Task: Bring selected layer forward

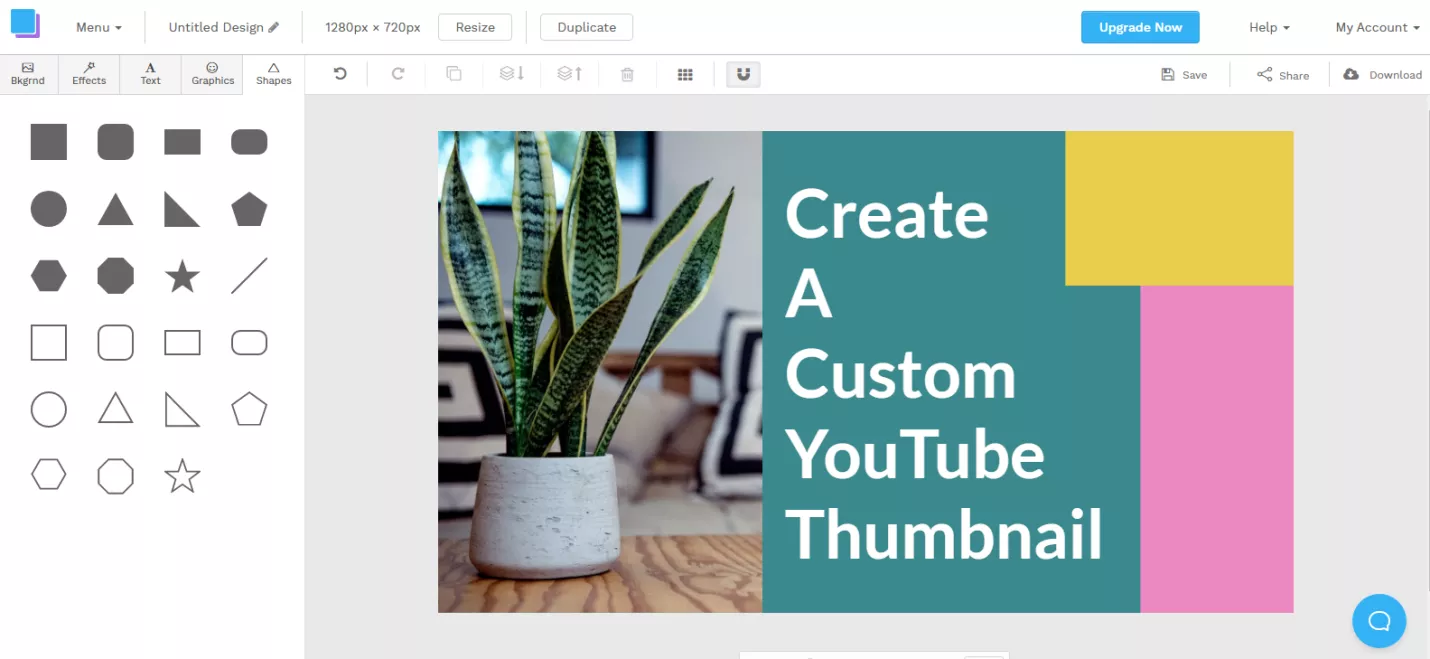Action: coord(570,74)
